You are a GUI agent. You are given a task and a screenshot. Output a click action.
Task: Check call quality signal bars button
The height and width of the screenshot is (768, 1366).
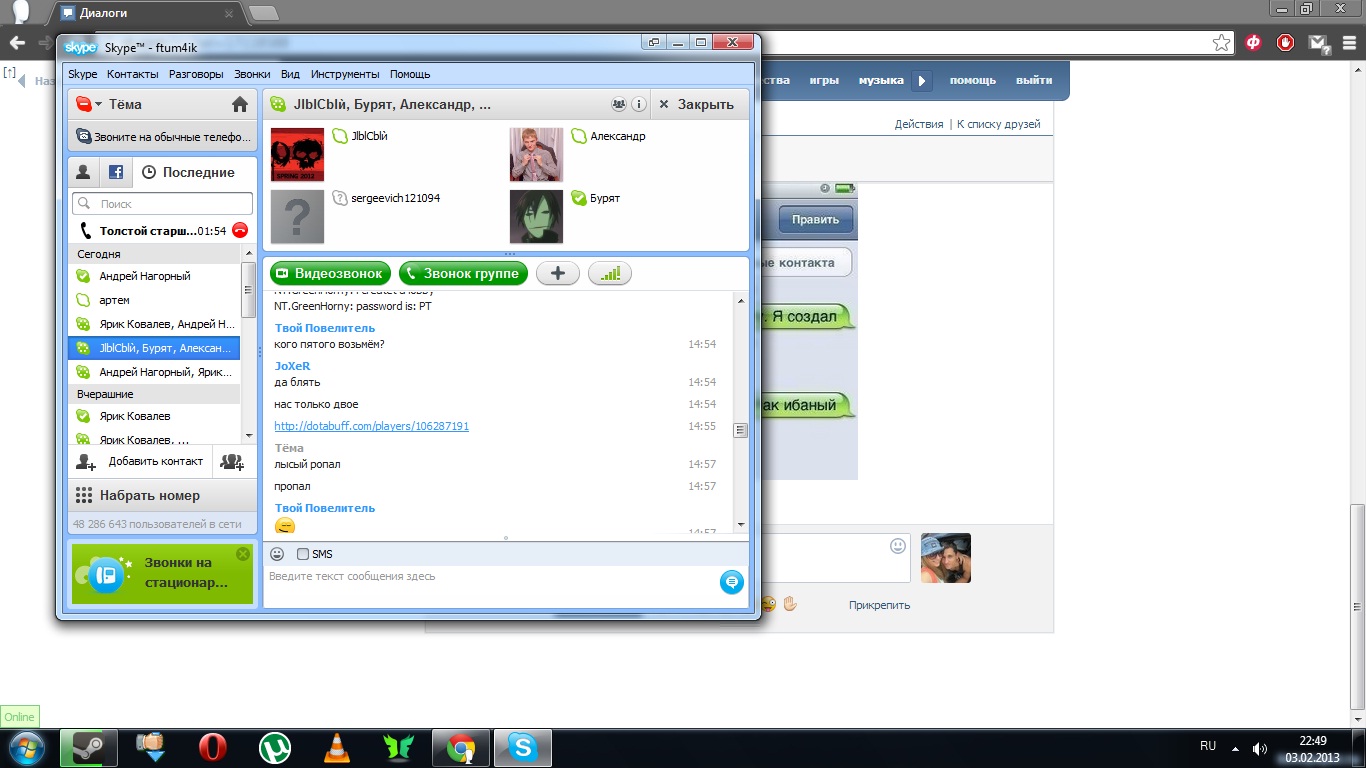[x=610, y=273]
